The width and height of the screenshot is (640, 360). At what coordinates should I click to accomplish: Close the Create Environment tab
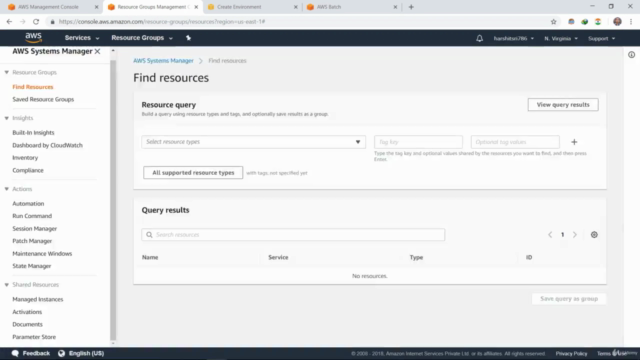pos(296,7)
